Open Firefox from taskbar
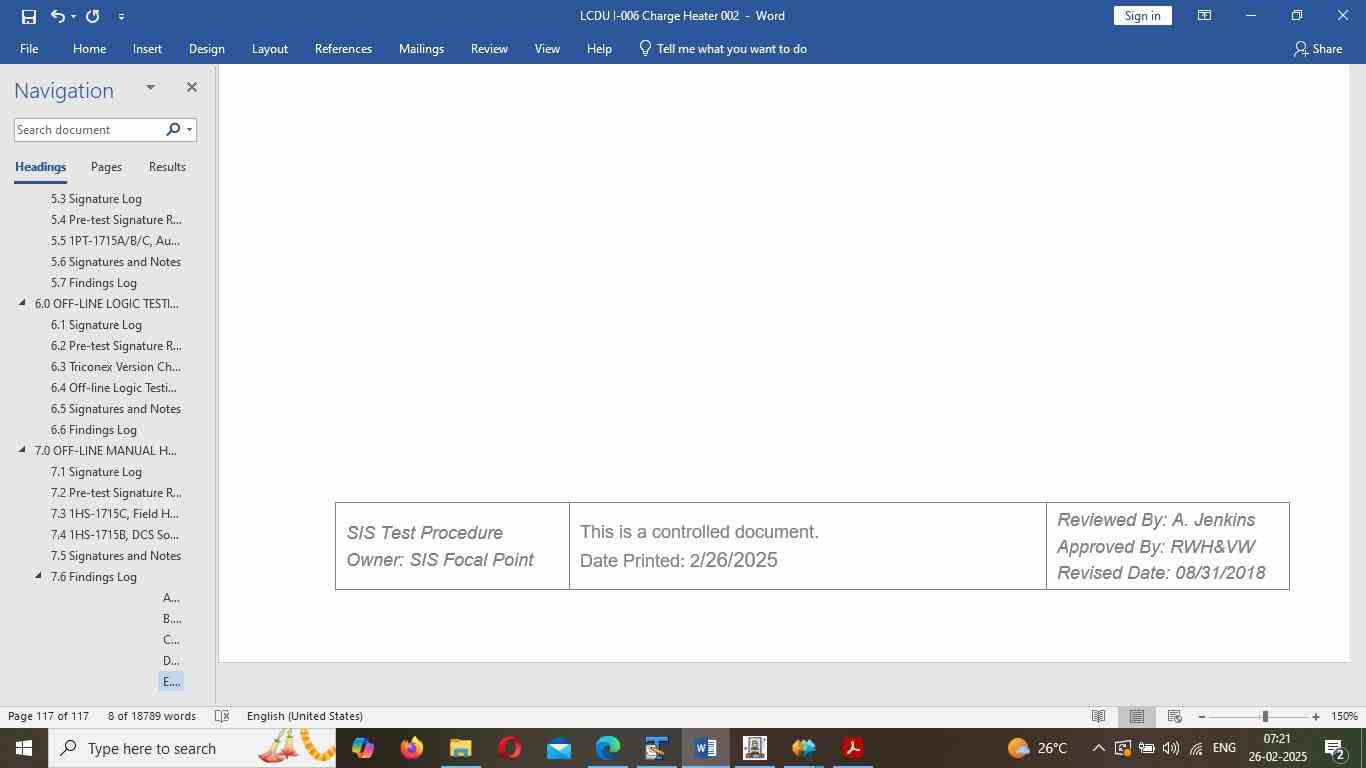Image resolution: width=1366 pixels, height=768 pixels. click(x=411, y=748)
